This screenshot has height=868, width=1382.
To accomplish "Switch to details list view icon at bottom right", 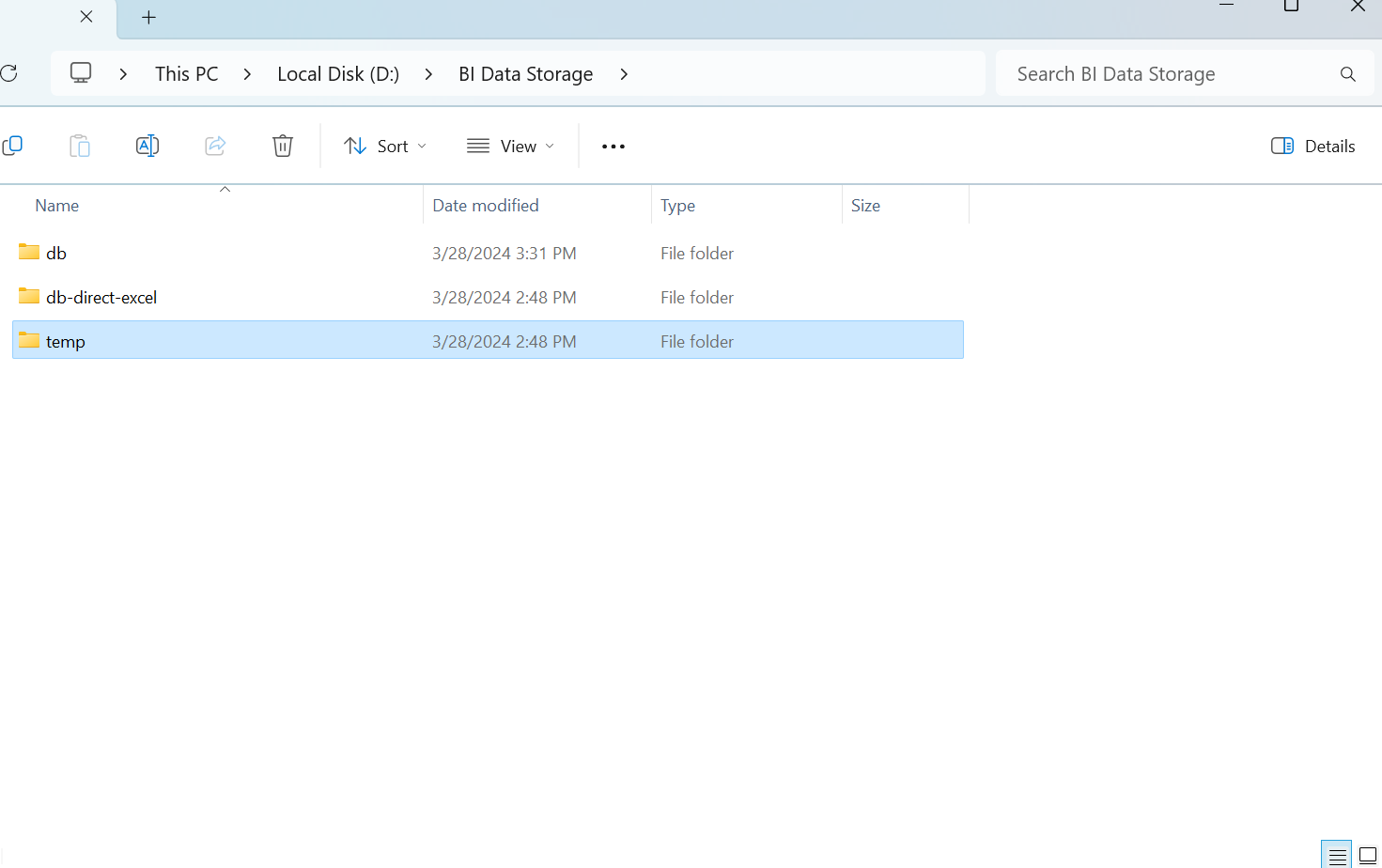I will [1337, 856].
